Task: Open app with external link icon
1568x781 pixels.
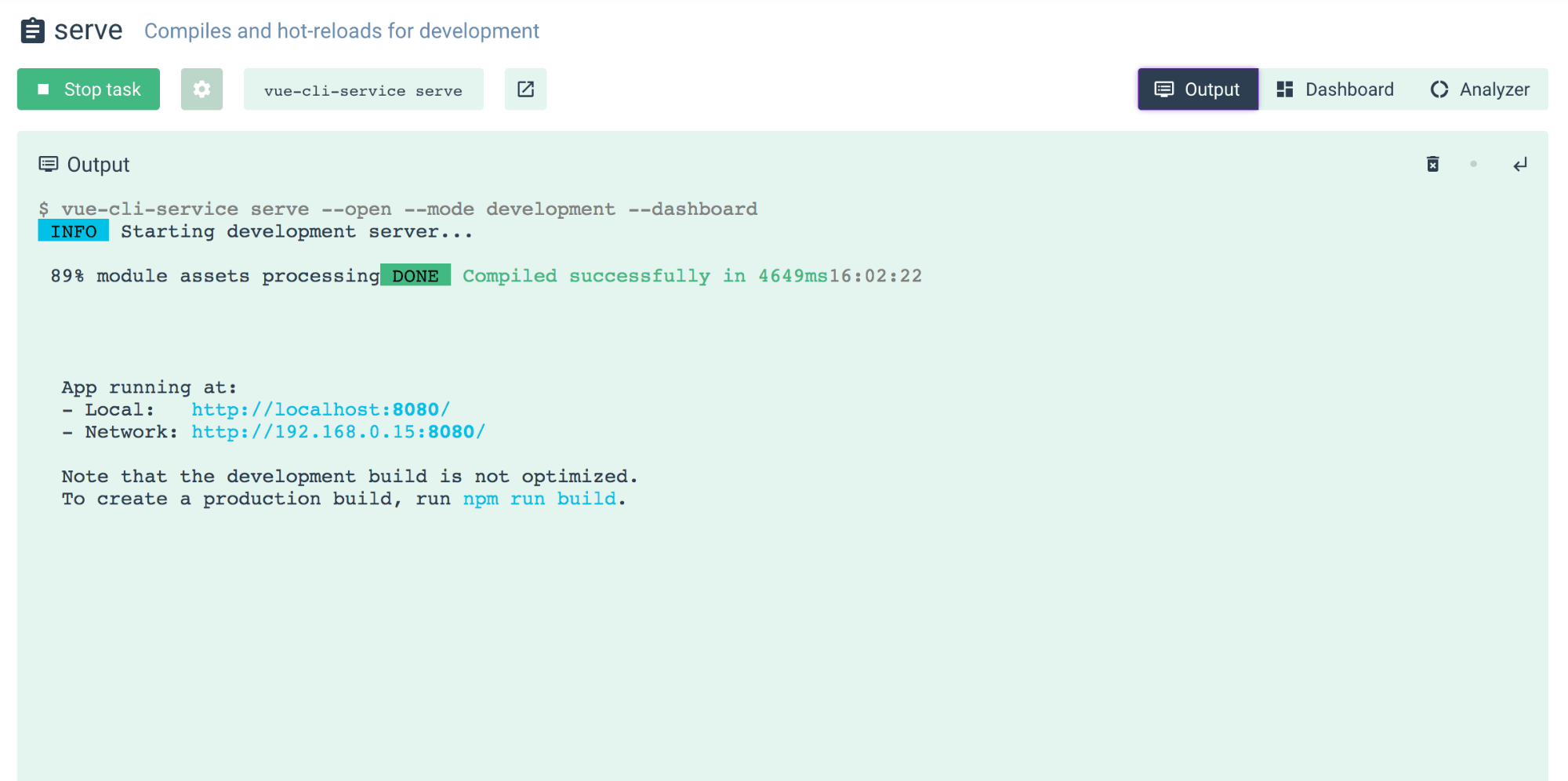Action: pyautogui.click(x=525, y=89)
